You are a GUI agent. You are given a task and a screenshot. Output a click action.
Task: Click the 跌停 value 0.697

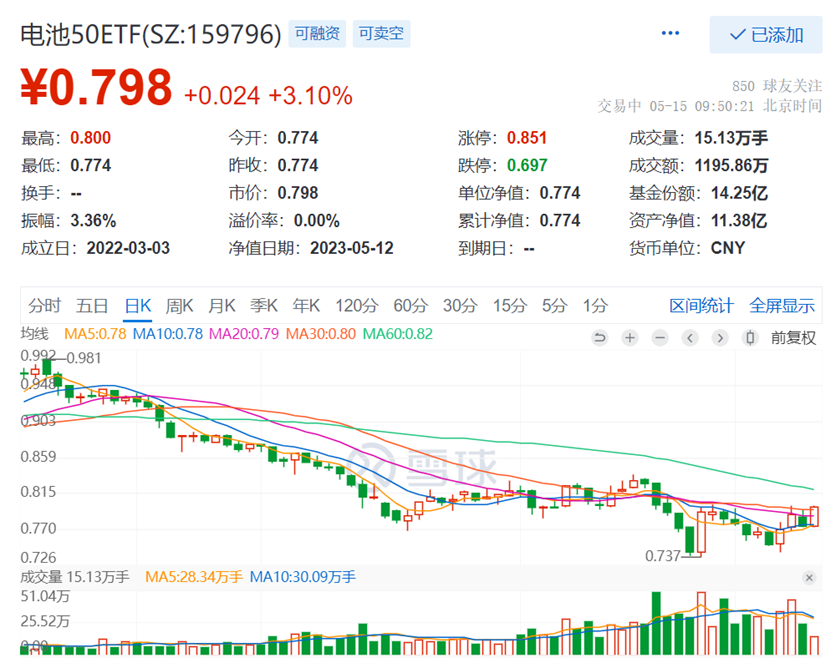527,165
